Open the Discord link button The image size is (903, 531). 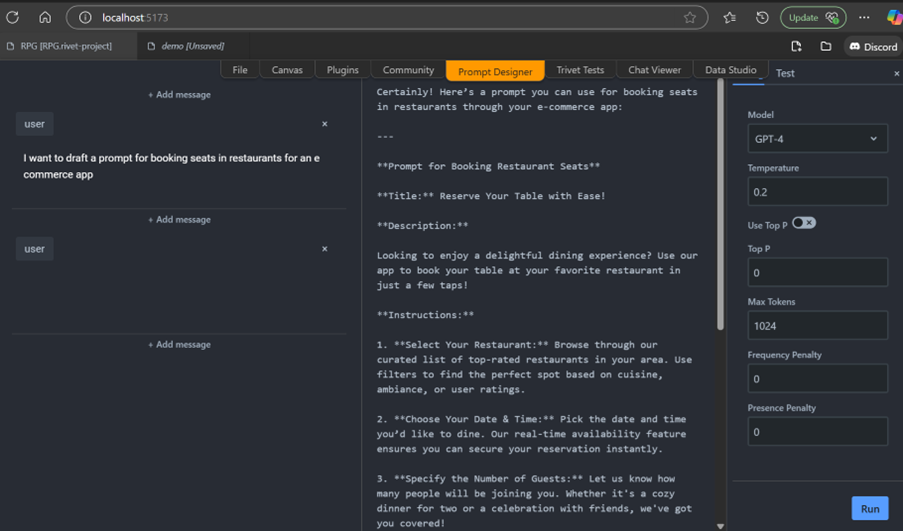point(873,47)
